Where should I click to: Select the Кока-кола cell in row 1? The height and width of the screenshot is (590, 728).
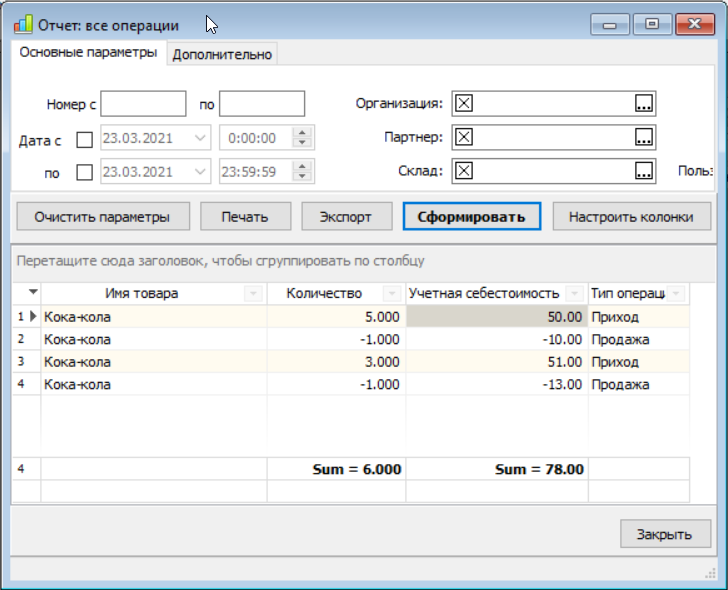tap(154, 317)
